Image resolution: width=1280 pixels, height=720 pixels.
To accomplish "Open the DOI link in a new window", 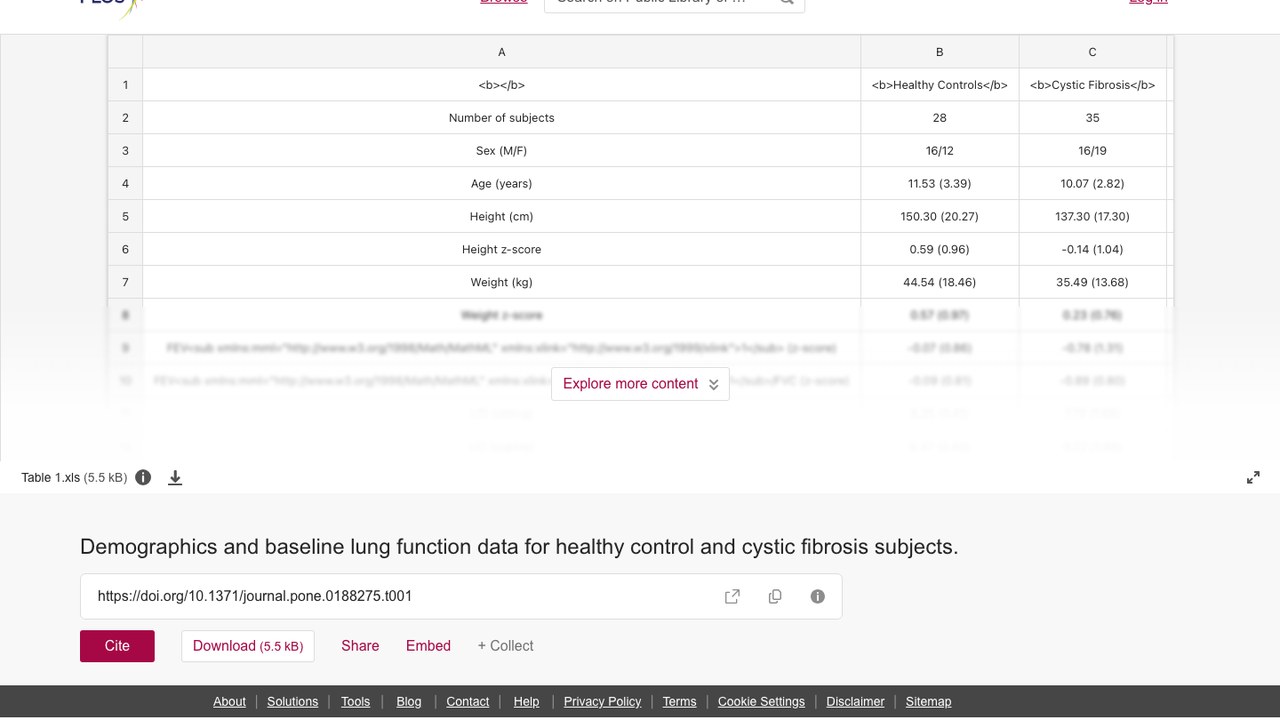I will pyautogui.click(x=732, y=596).
